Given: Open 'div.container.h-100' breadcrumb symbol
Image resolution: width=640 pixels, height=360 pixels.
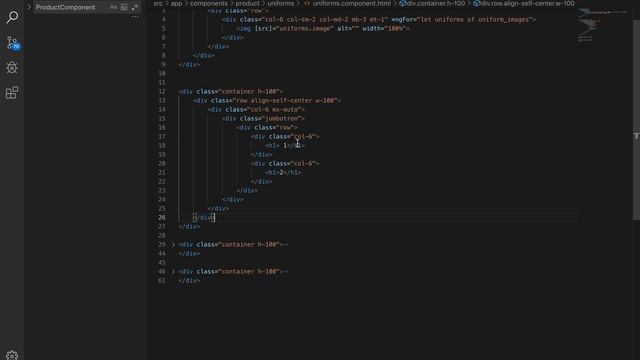Looking at the screenshot, I should [x=432, y=3].
